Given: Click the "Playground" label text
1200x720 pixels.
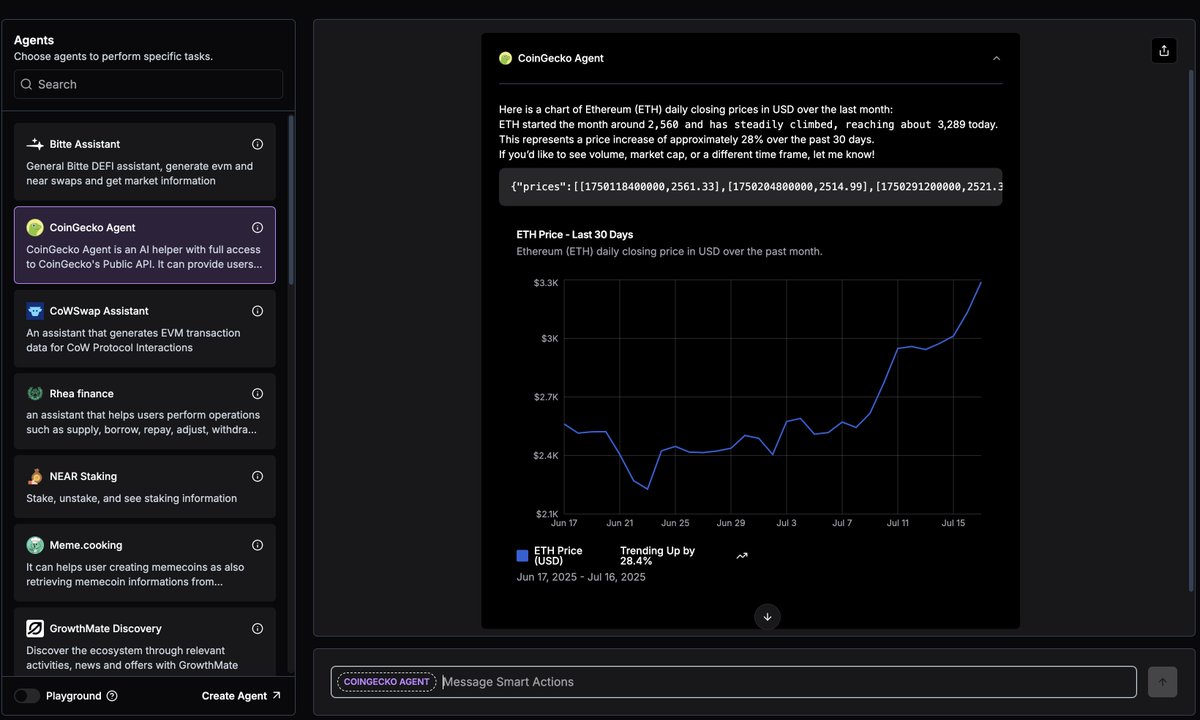Looking at the screenshot, I should coord(74,696).
